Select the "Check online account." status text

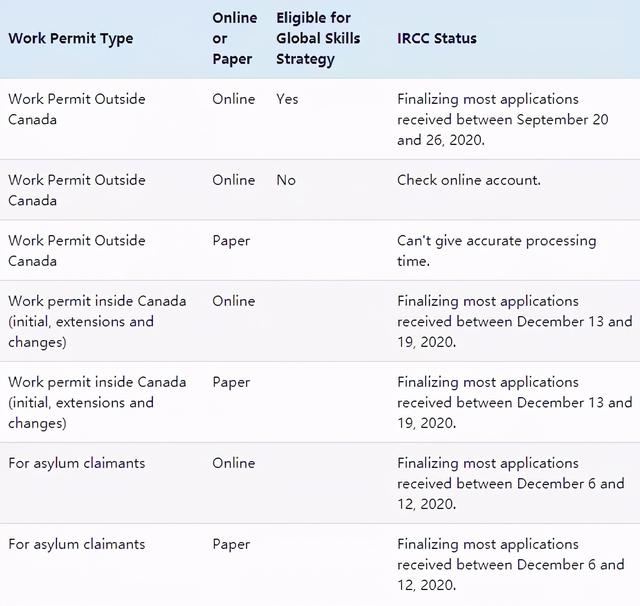point(468,180)
